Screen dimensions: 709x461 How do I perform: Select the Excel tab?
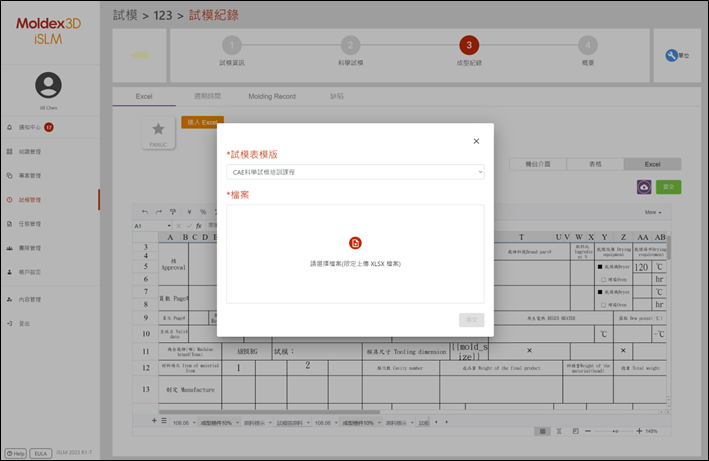click(144, 96)
